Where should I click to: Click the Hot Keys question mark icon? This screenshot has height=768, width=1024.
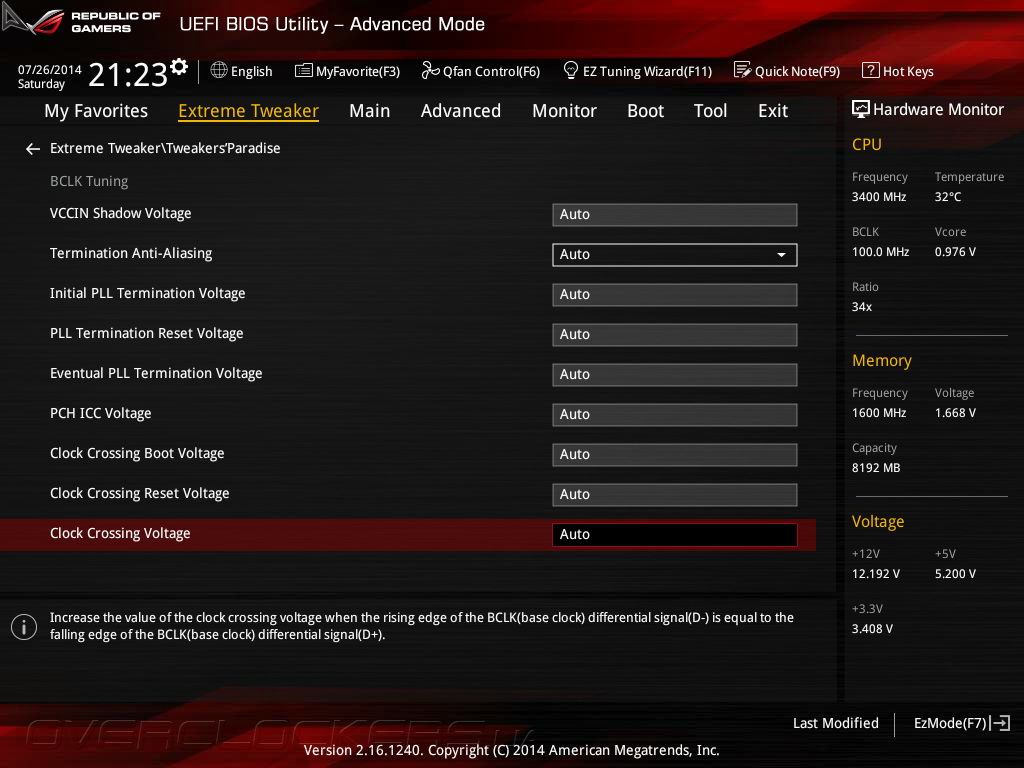pyautogui.click(x=871, y=70)
